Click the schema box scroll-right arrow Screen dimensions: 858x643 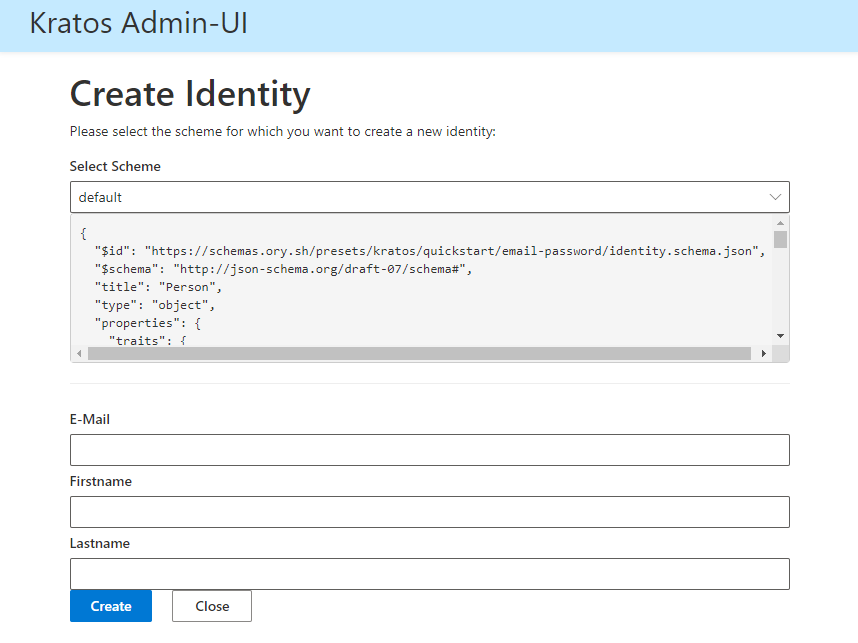764,354
